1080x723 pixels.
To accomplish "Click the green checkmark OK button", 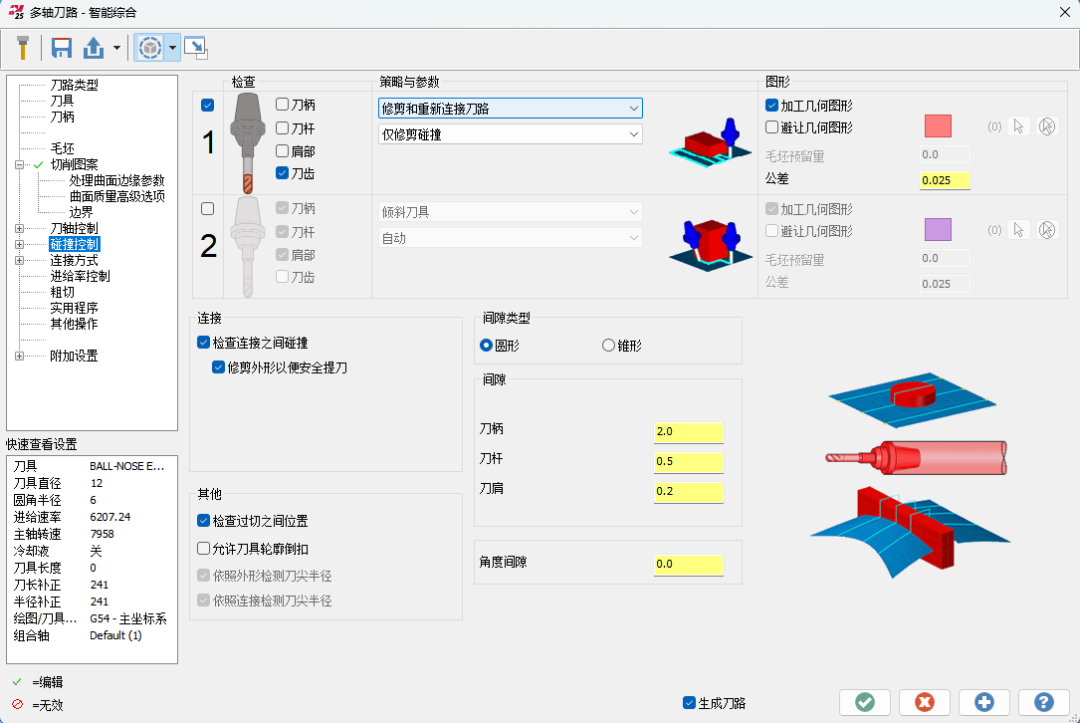I will [x=865, y=702].
